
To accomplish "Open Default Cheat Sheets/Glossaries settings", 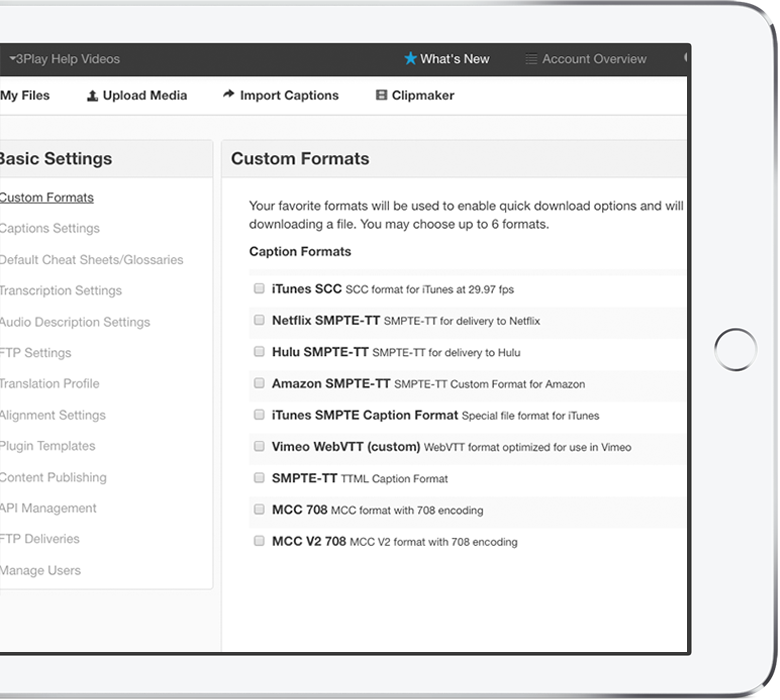I will tap(92, 260).
